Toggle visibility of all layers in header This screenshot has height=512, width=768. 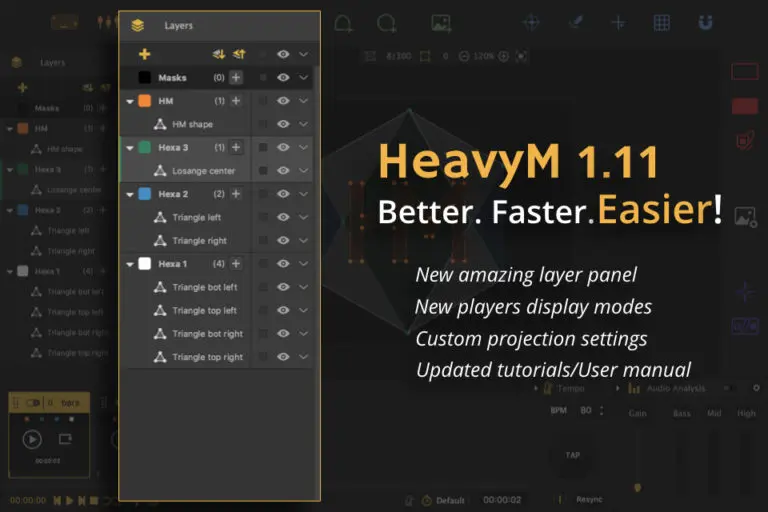click(283, 54)
